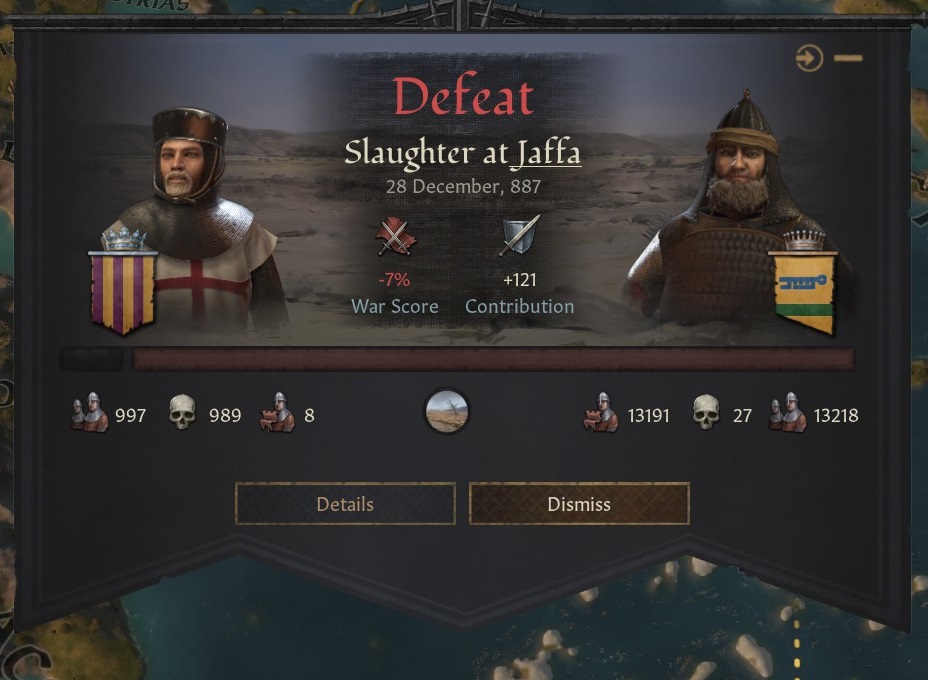Click the Dismiss button
The height and width of the screenshot is (680, 928).
[x=579, y=504]
